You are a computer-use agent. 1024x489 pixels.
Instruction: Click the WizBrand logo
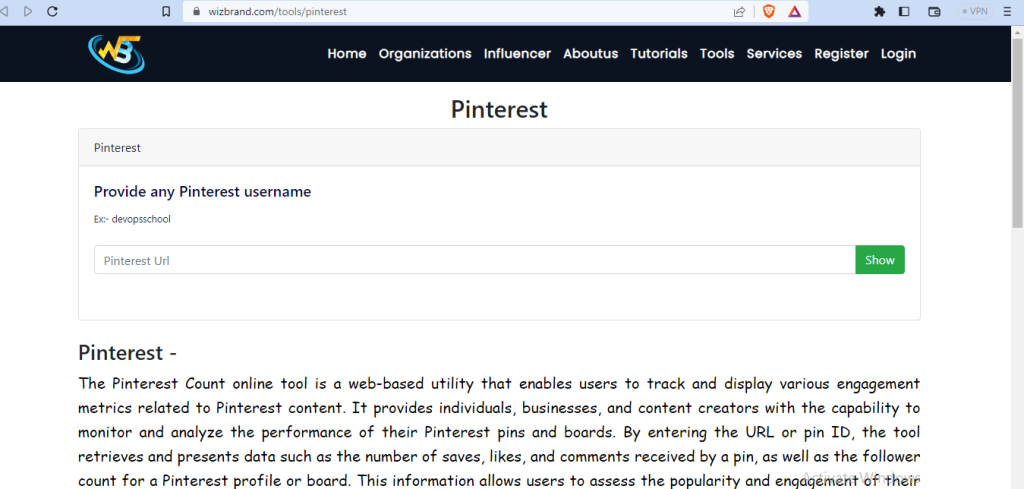tap(116, 53)
